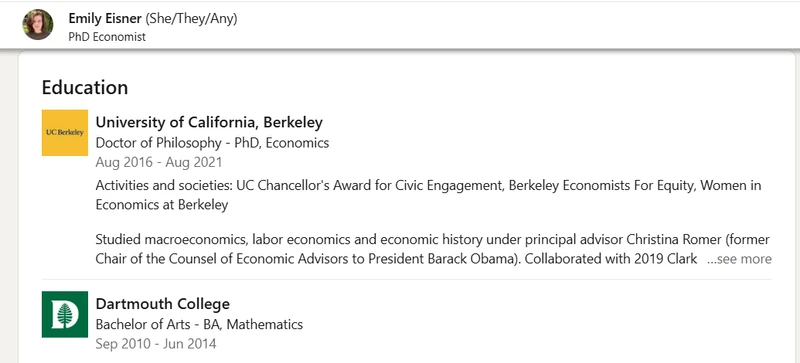Click the 'Aug 2016 - Aug 2021' date range
800x363 pixels.
tap(159, 162)
